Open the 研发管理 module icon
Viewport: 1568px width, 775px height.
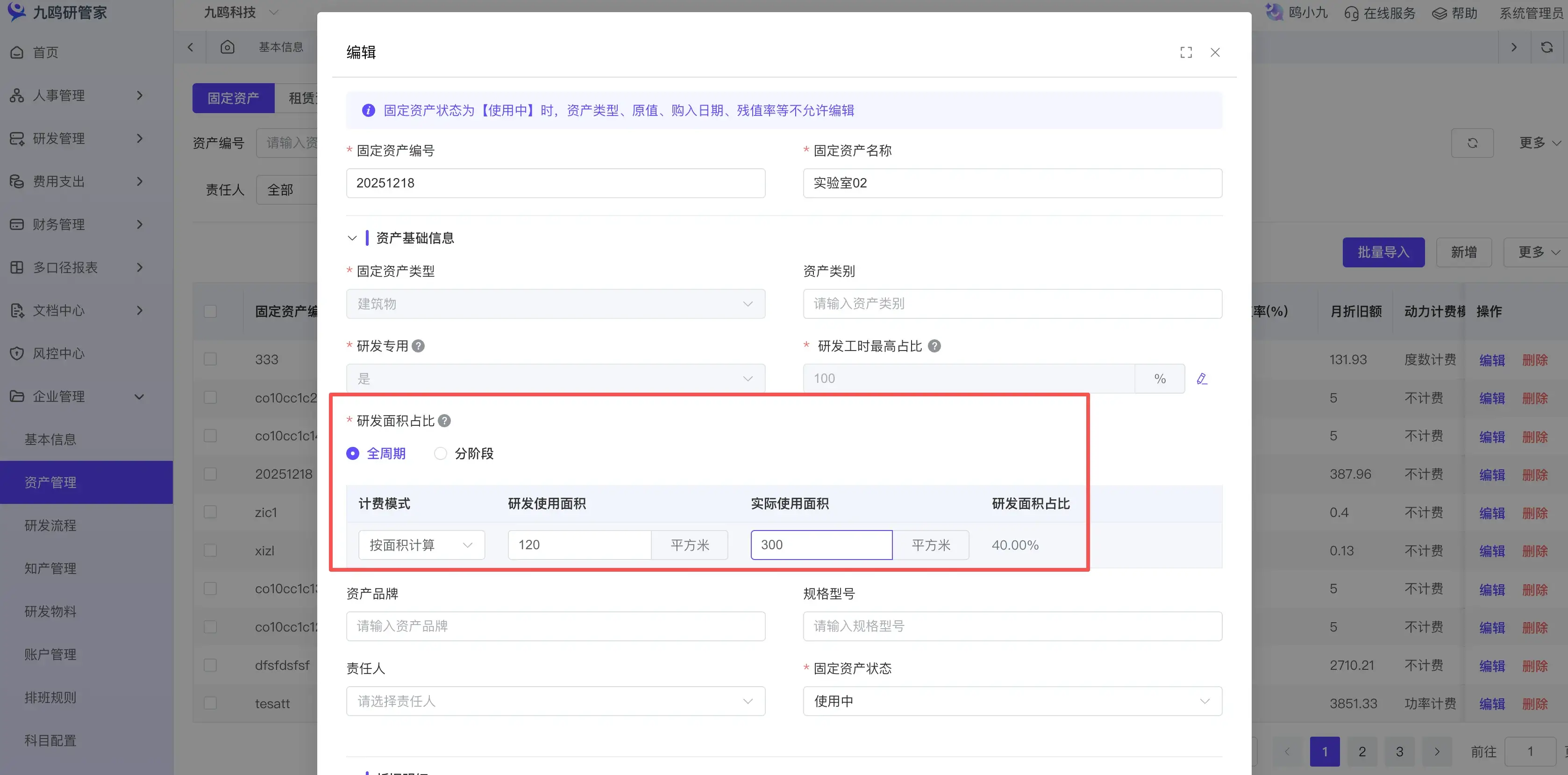tap(16, 138)
